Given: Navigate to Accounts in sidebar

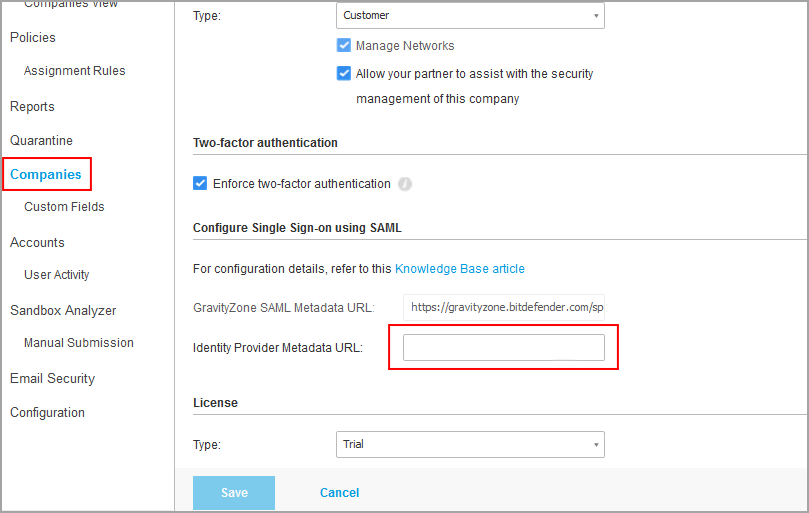Looking at the screenshot, I should point(37,243).
